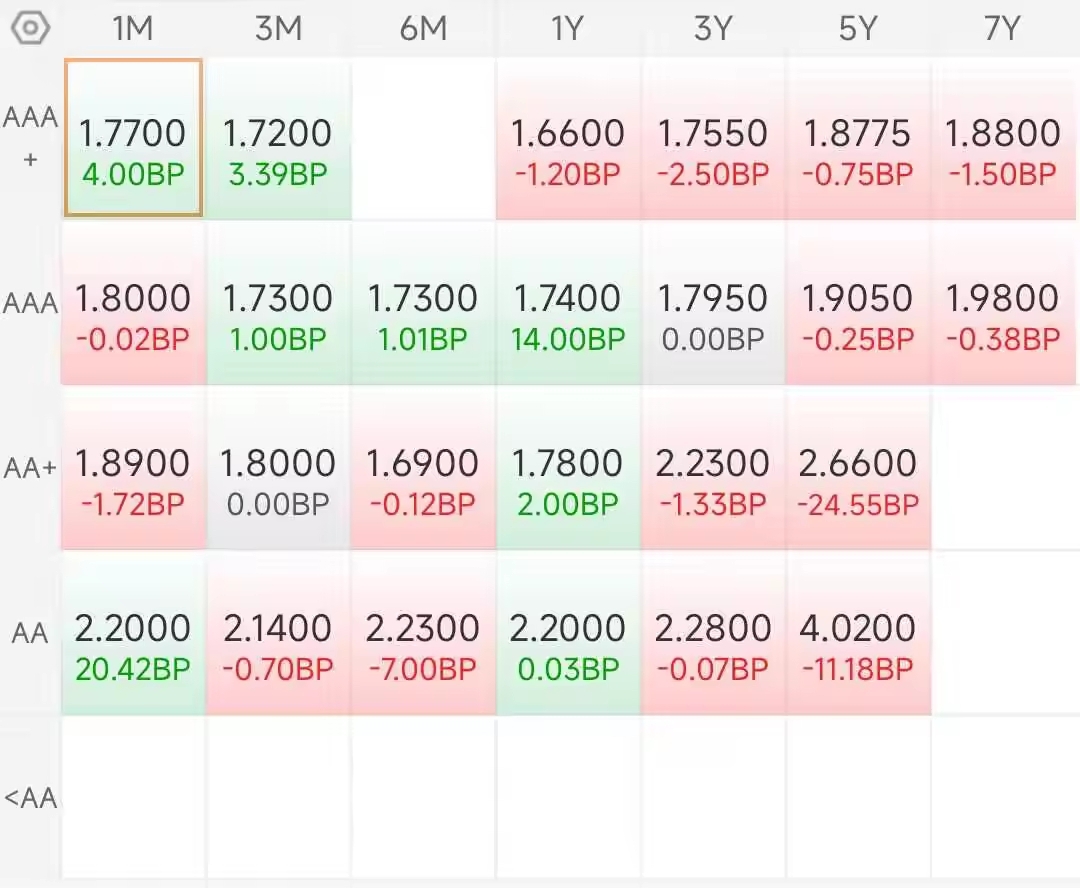
Task: Select AA+ 3M cell 1.8000
Action: pos(278,468)
